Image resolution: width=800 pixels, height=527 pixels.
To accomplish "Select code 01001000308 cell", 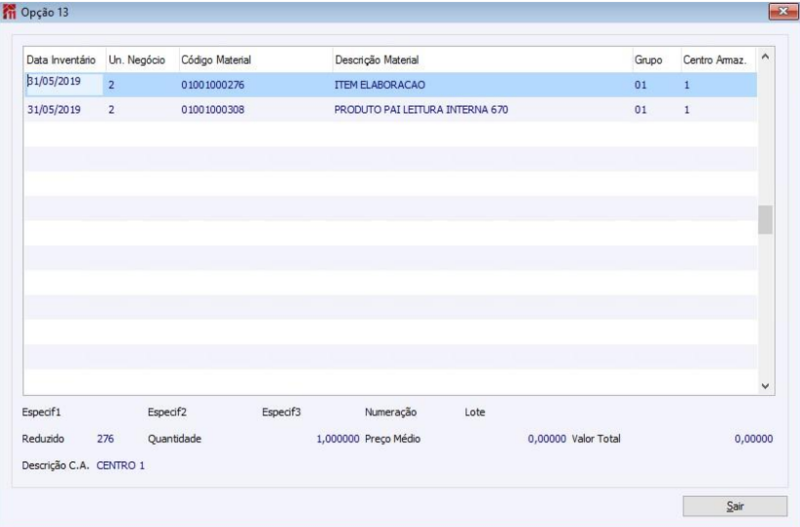I will [x=213, y=109].
